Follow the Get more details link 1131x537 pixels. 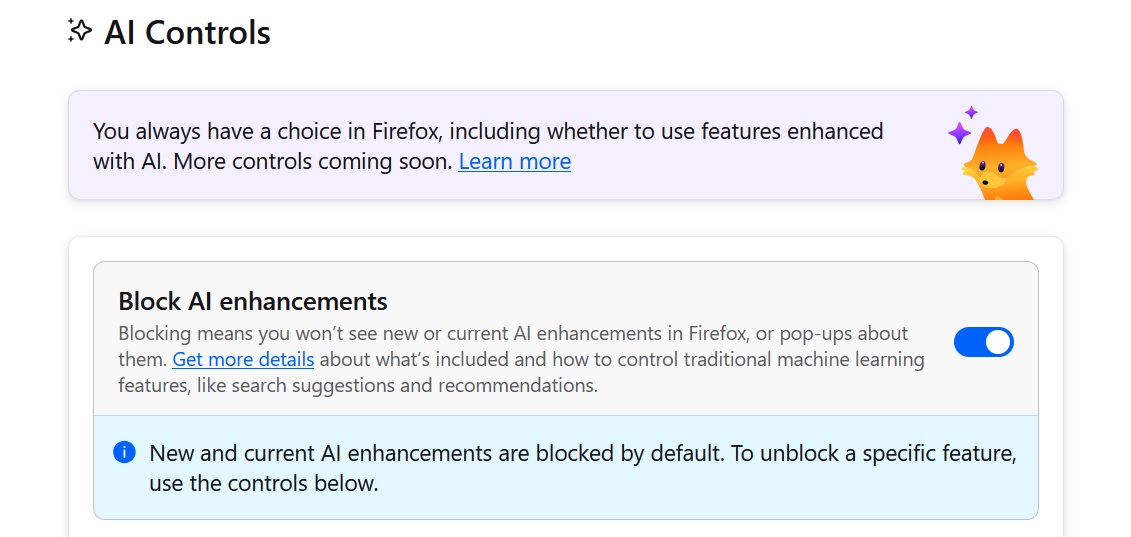(x=243, y=359)
